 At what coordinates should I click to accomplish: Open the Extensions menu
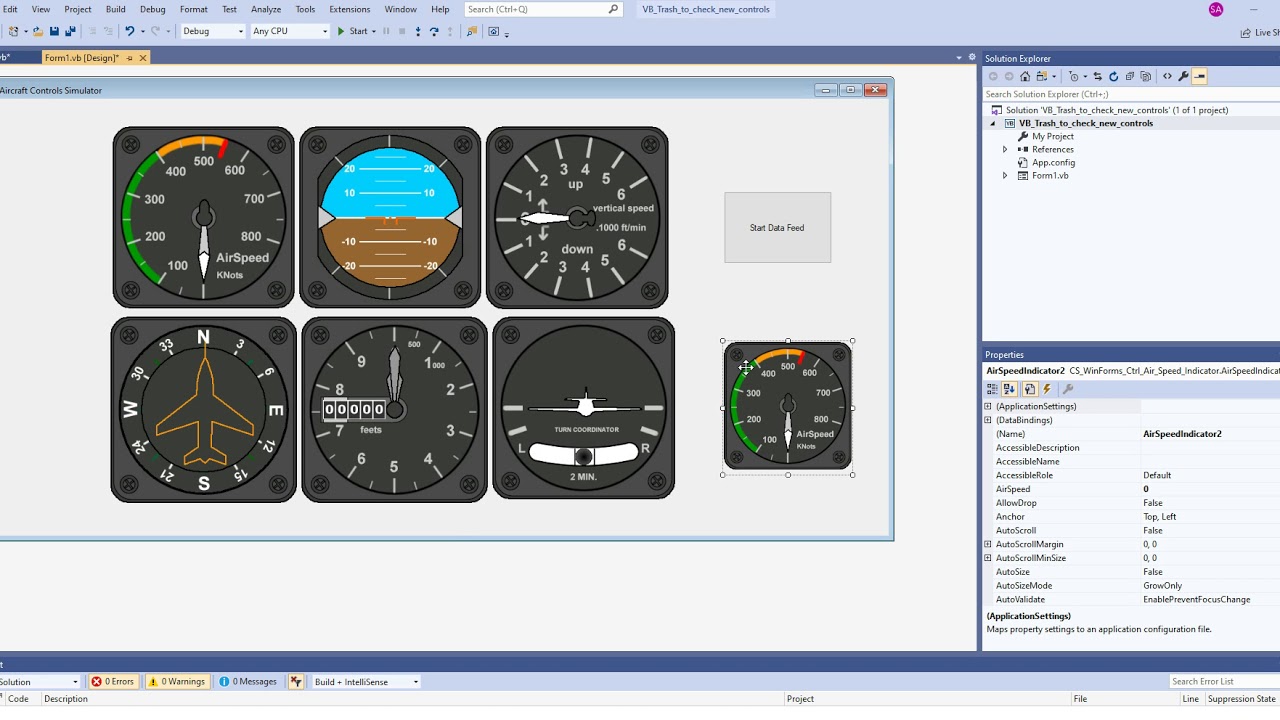(x=350, y=9)
